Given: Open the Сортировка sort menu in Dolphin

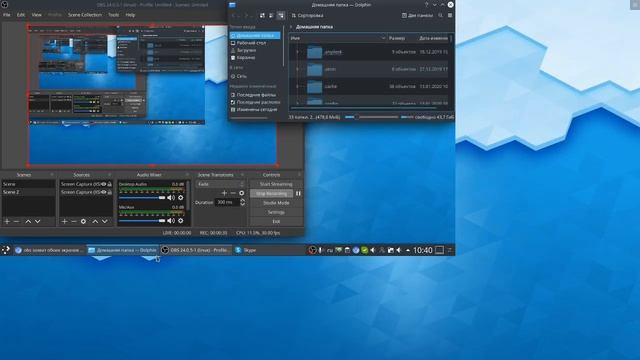Looking at the screenshot, I should (307, 16).
